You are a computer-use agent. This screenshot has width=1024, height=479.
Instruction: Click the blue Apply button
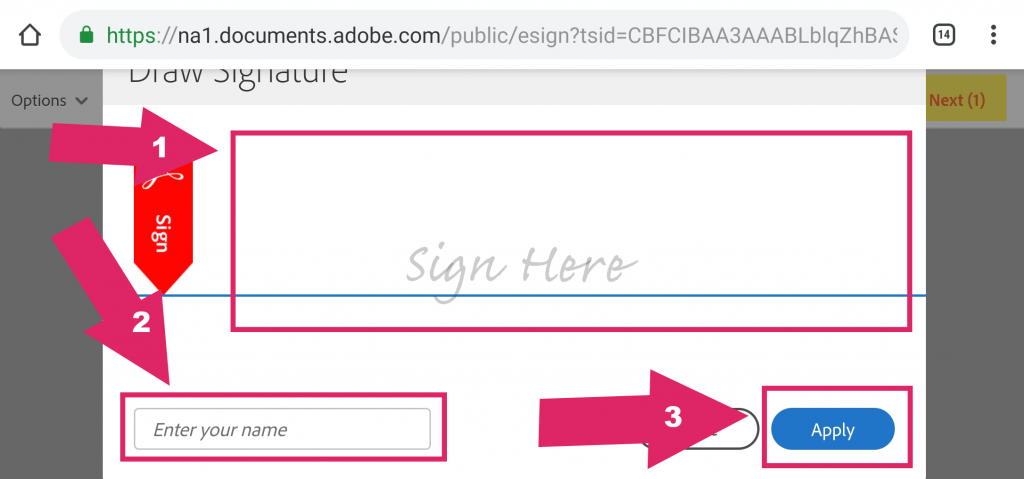(833, 429)
